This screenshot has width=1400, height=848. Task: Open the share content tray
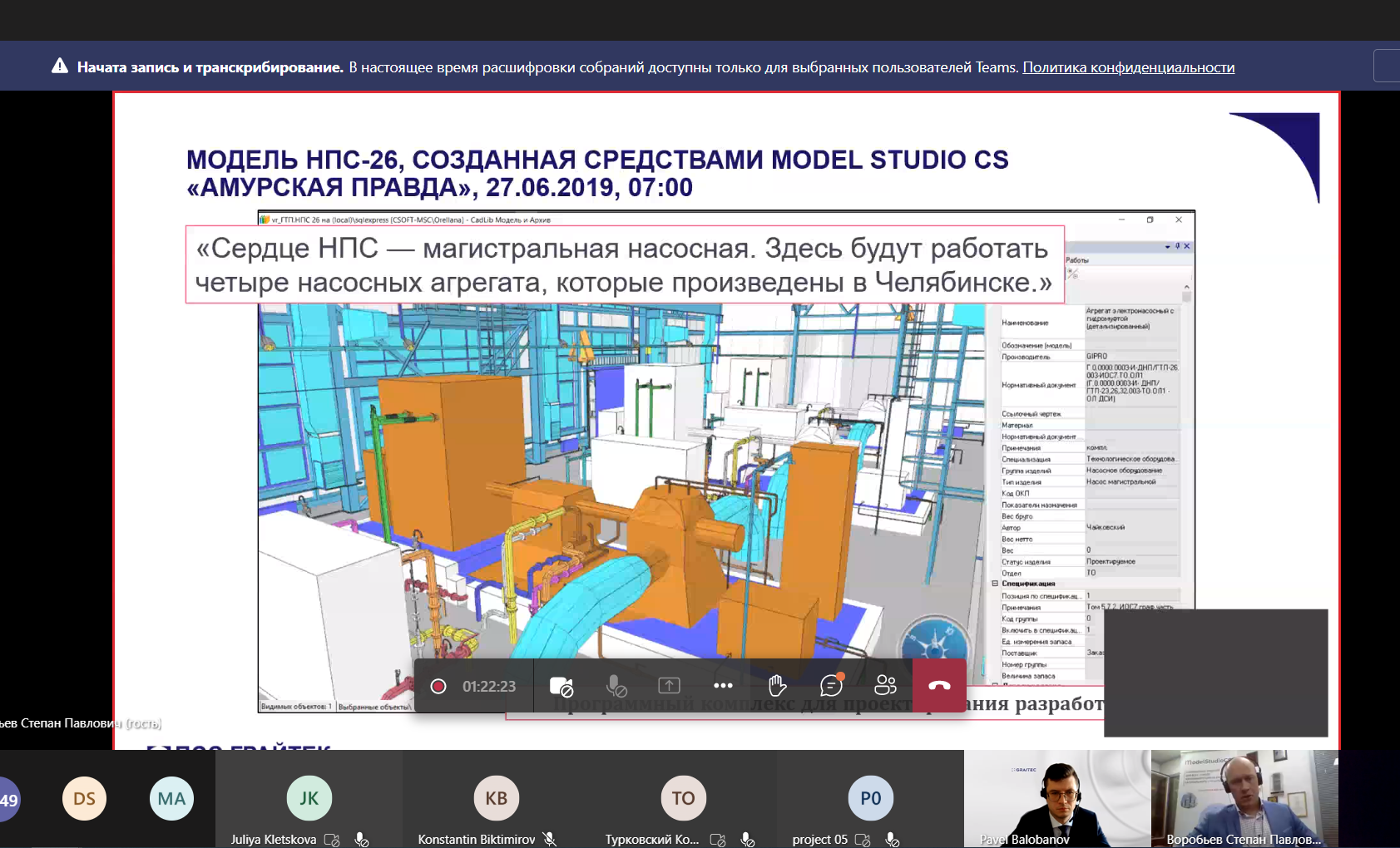(669, 686)
